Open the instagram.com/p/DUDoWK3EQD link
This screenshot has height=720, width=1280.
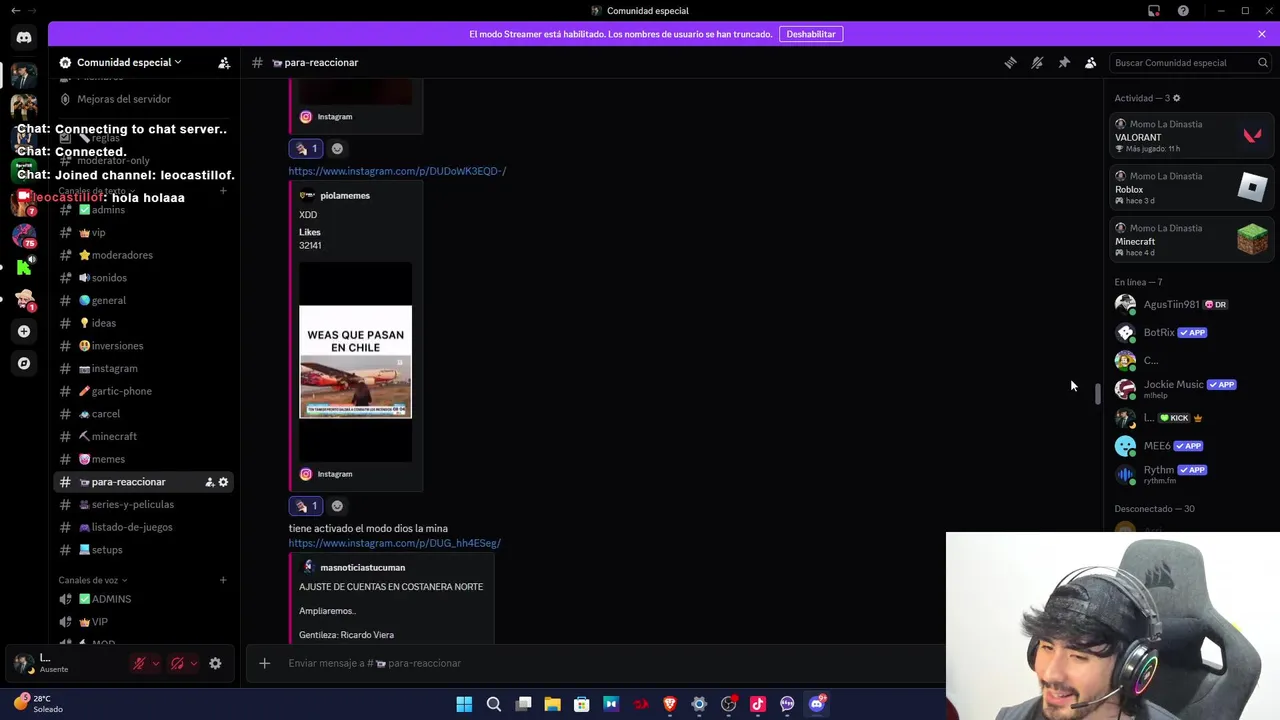click(x=397, y=171)
